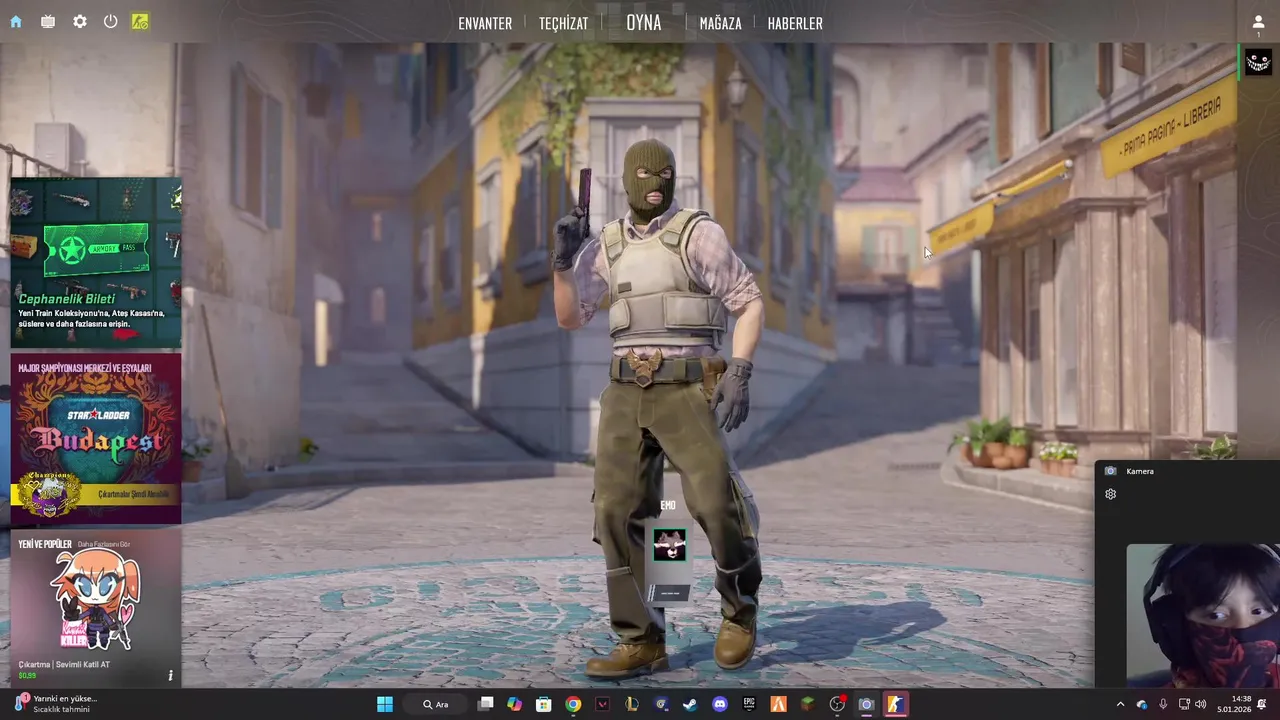Open the watch matches TV icon

(48, 21)
